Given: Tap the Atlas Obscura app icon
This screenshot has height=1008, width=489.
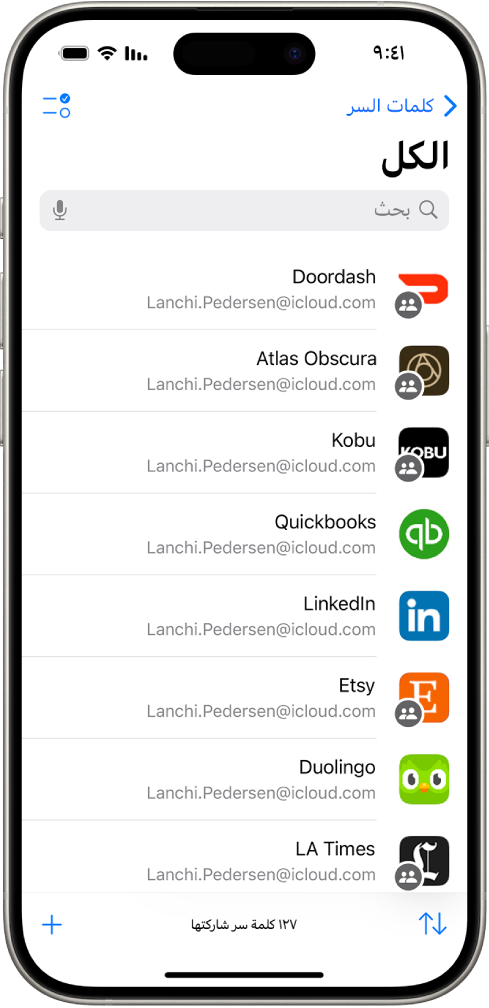Looking at the screenshot, I should click(x=423, y=371).
